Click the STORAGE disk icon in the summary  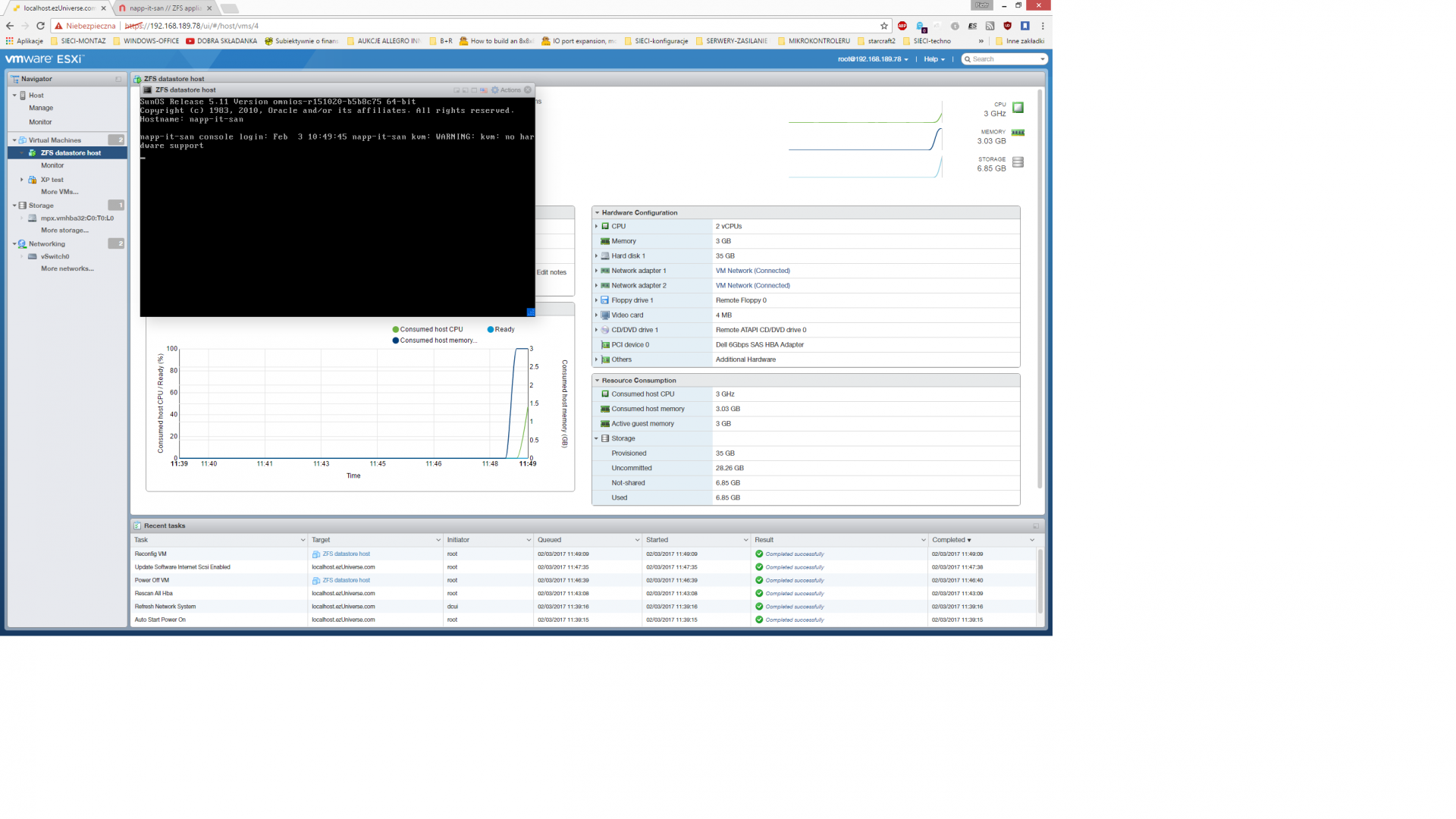coord(1018,162)
